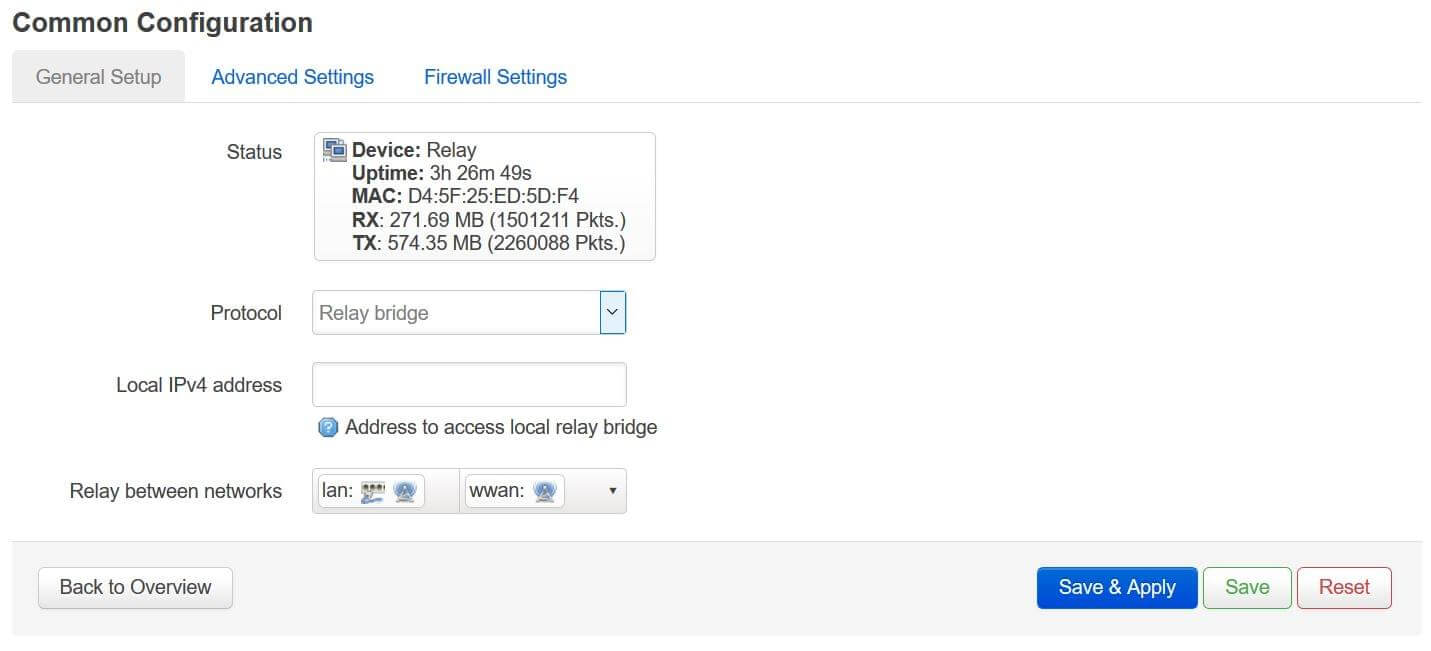
Task: Expand the Protocol dropdown chevron
Action: pos(612,313)
